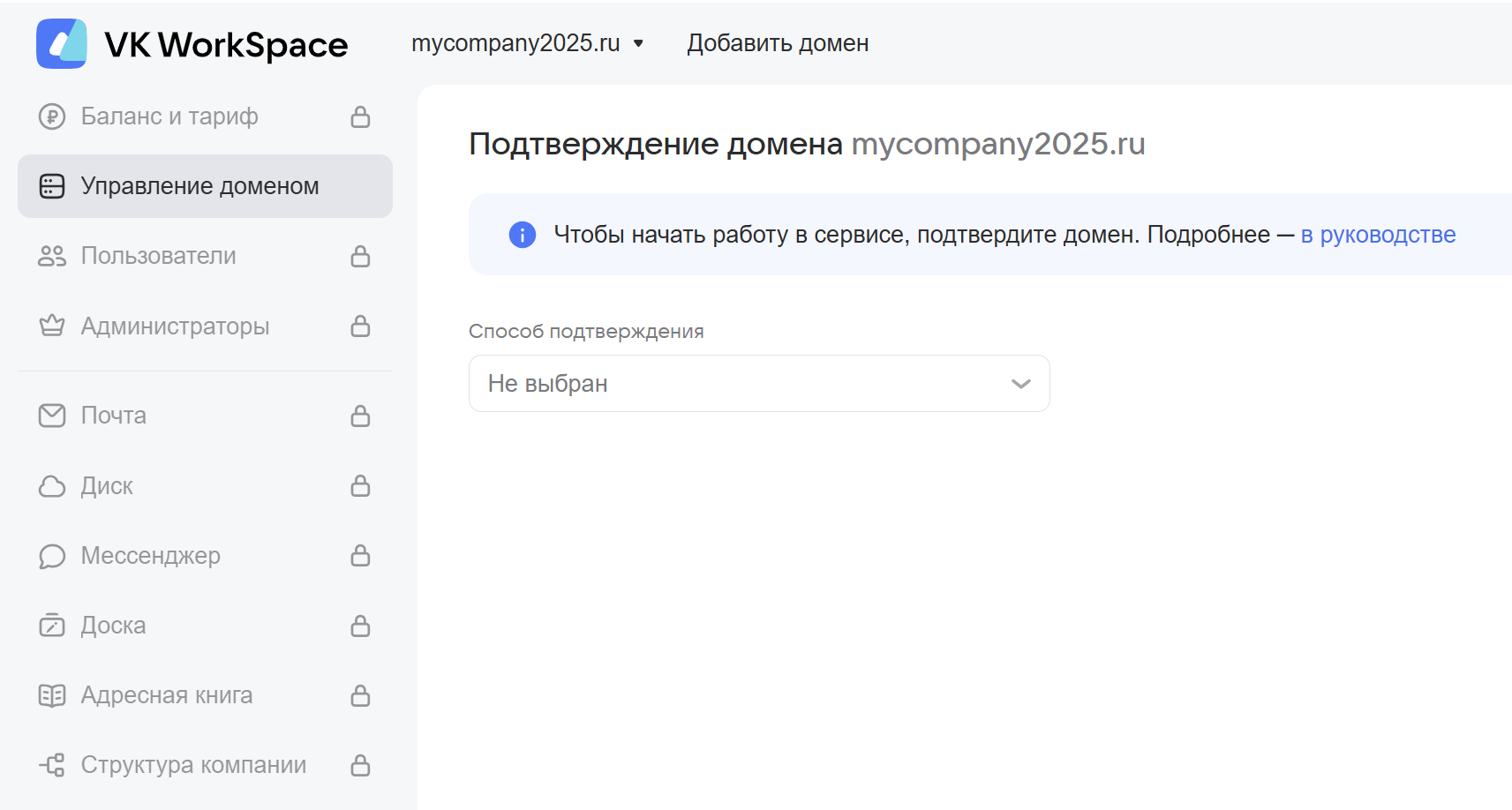Click Добавить домен in the top bar

(x=778, y=43)
